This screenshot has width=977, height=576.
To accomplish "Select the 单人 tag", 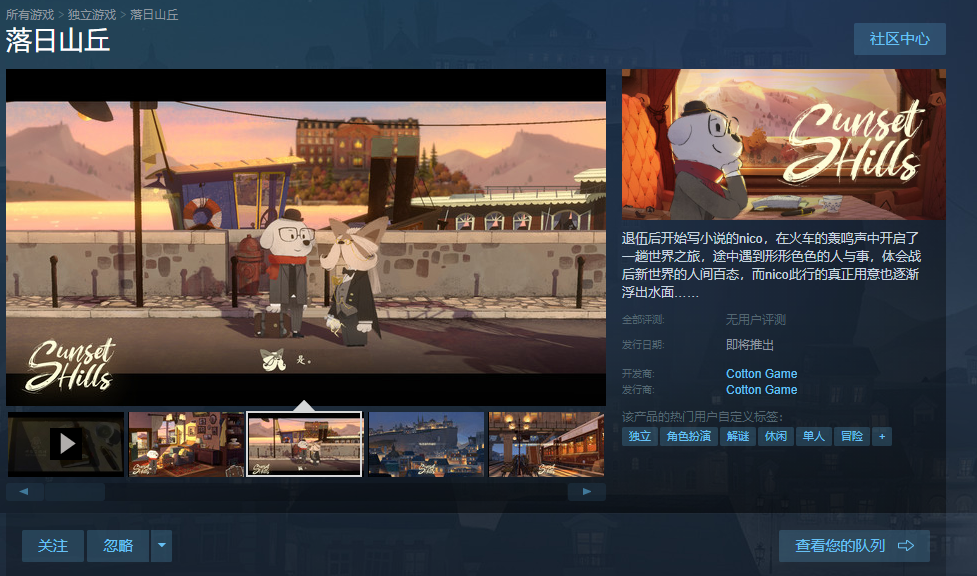I will [813, 436].
